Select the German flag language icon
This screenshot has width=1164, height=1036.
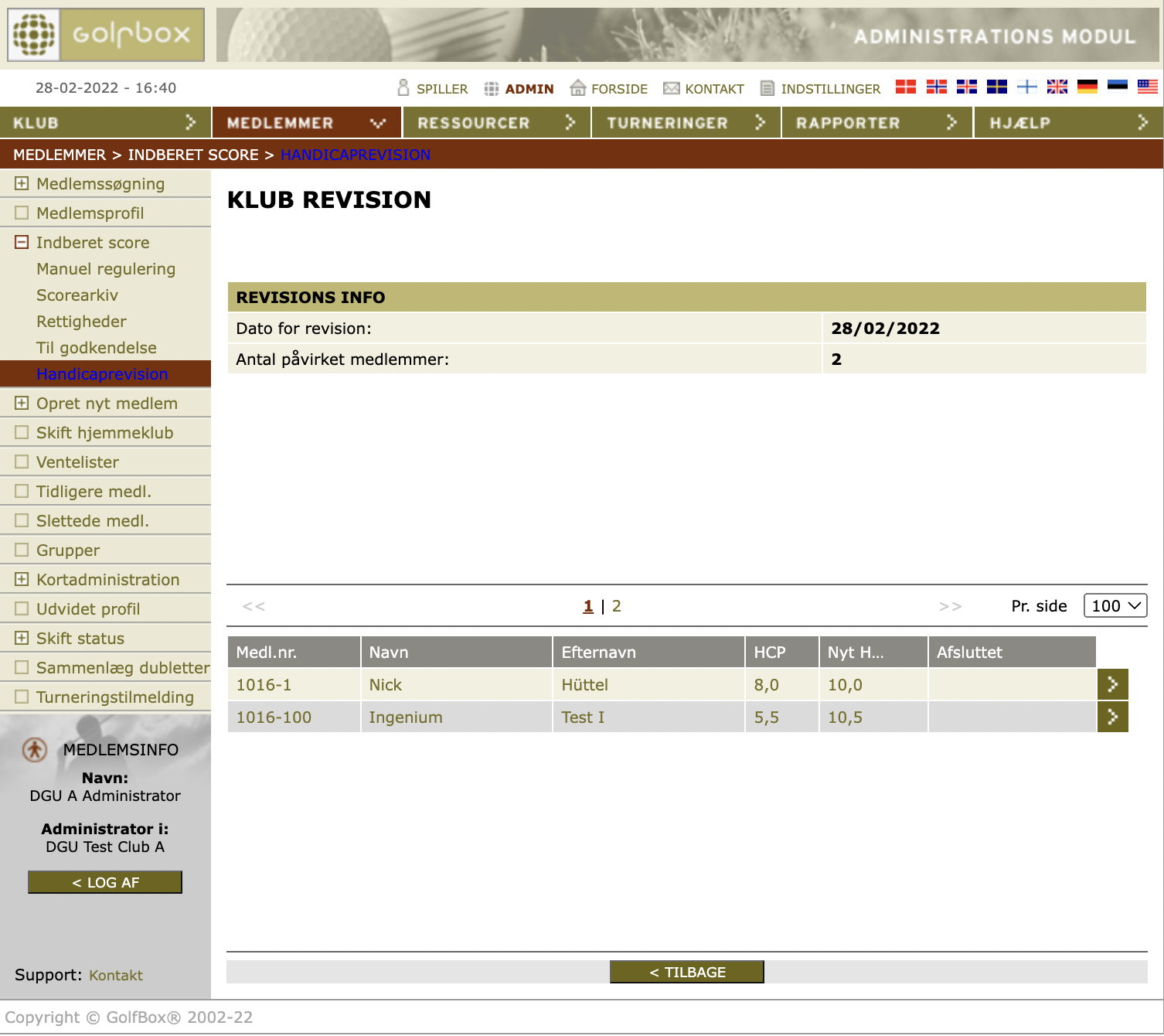[1087, 87]
